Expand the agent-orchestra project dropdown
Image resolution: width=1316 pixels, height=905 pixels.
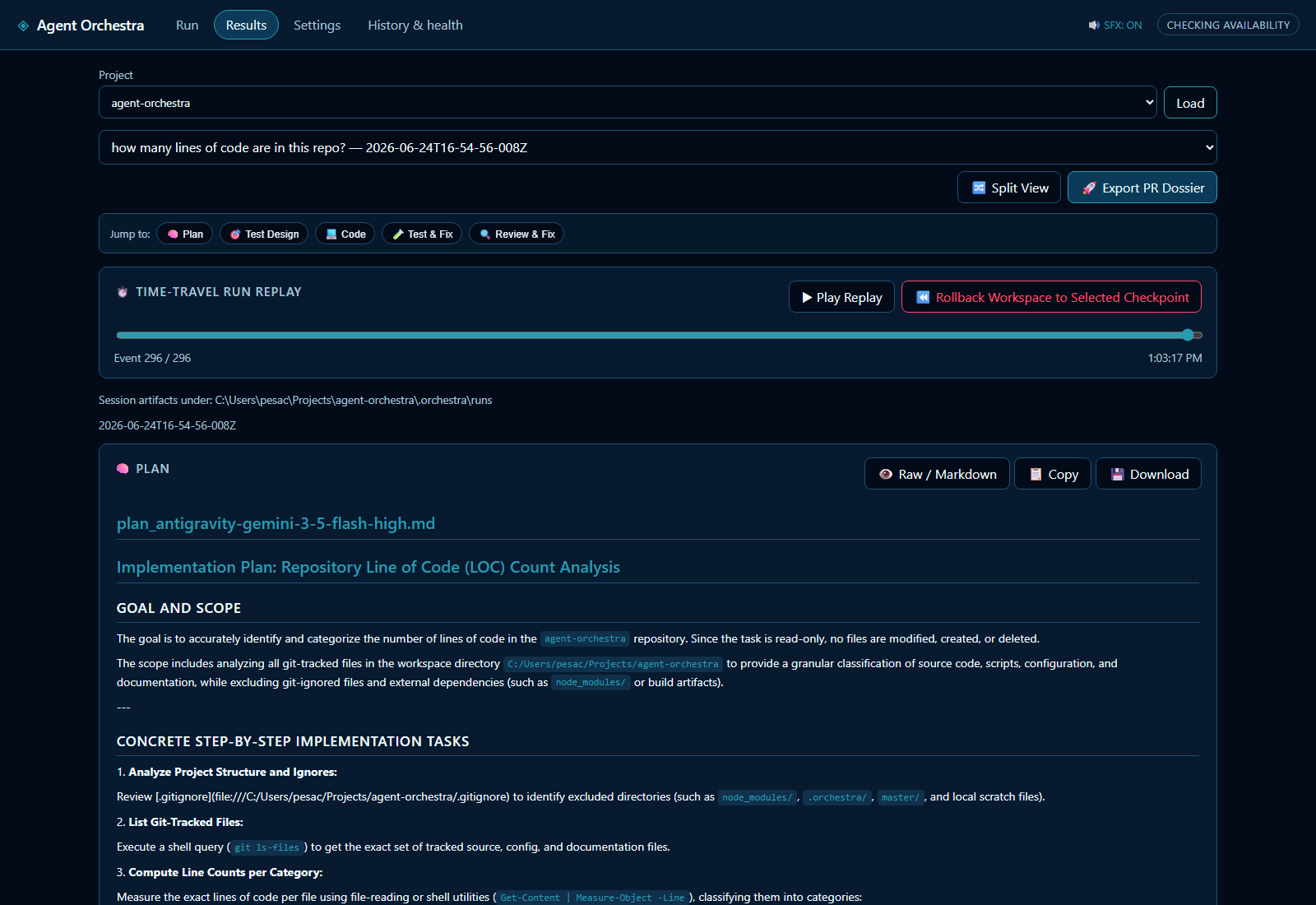(x=628, y=103)
